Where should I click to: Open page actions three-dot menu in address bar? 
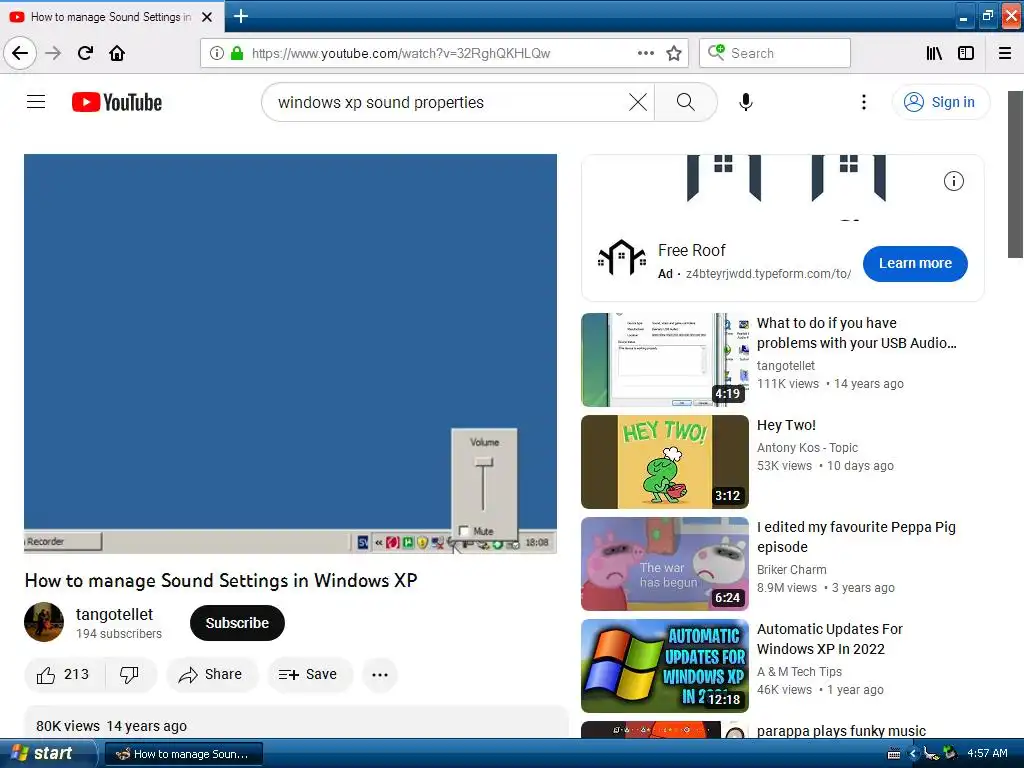click(x=646, y=53)
